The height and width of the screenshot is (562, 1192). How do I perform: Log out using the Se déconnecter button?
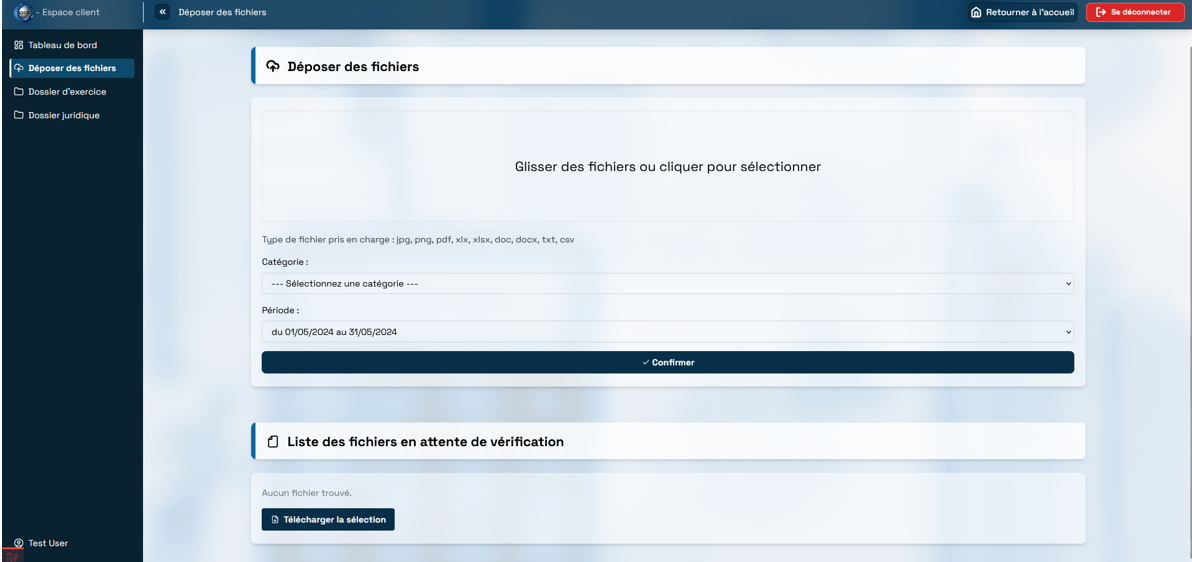coord(1134,12)
